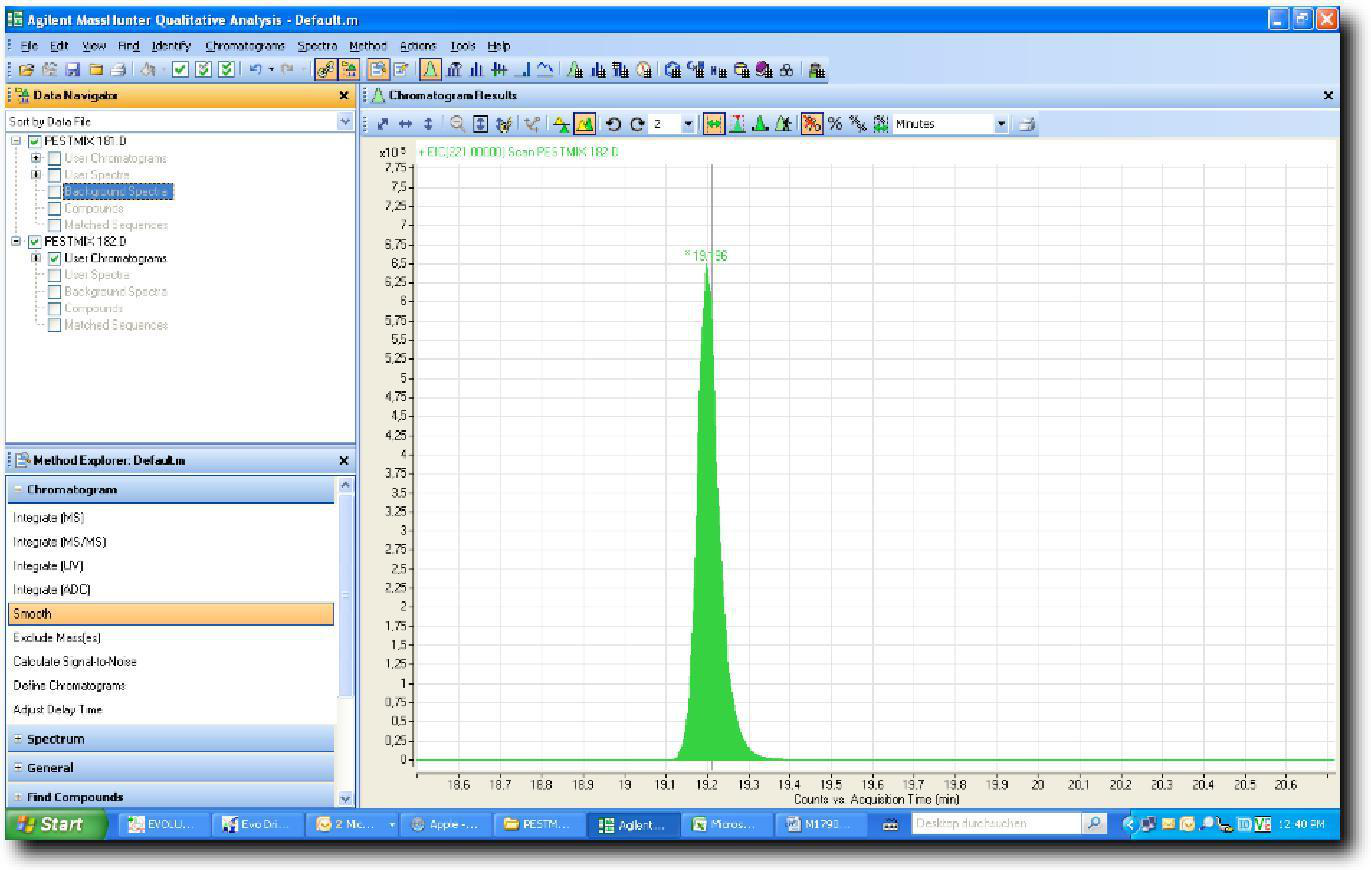Click the open folder icon in main toolbar
Viewport: 1371px width, 870px height.
tap(96, 70)
